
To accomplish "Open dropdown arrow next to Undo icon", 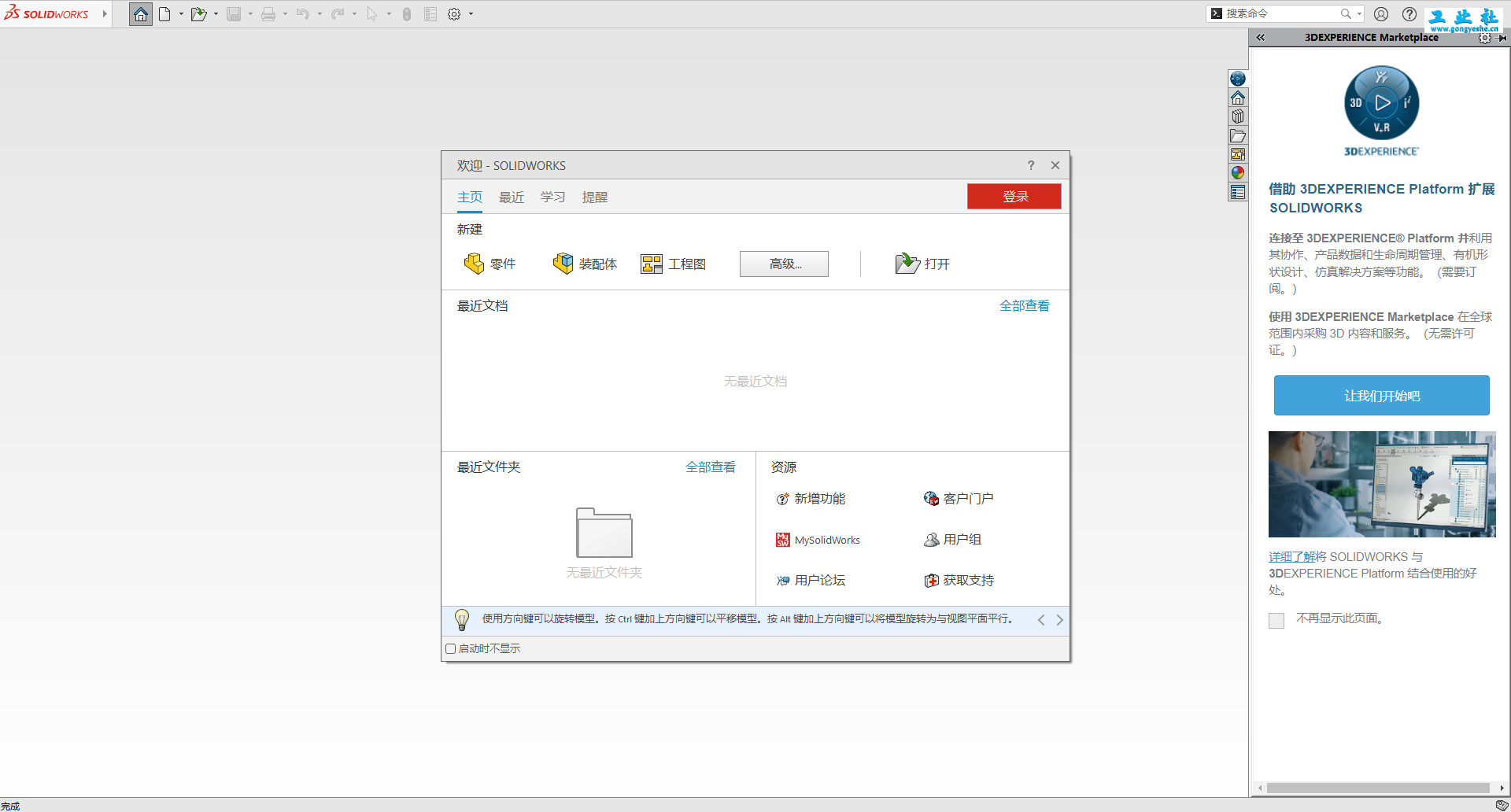I will coord(320,14).
